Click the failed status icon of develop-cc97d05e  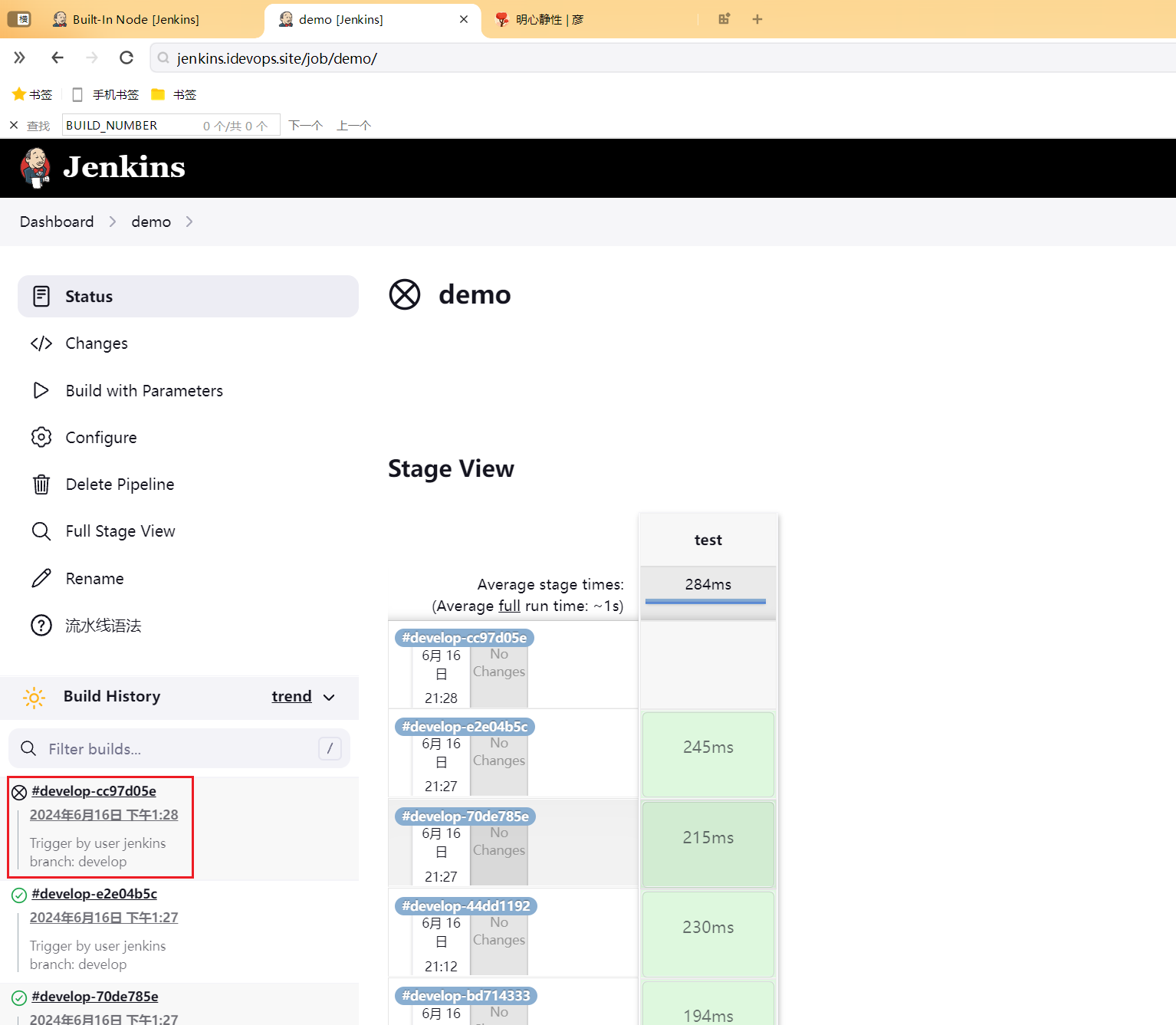tap(19, 792)
